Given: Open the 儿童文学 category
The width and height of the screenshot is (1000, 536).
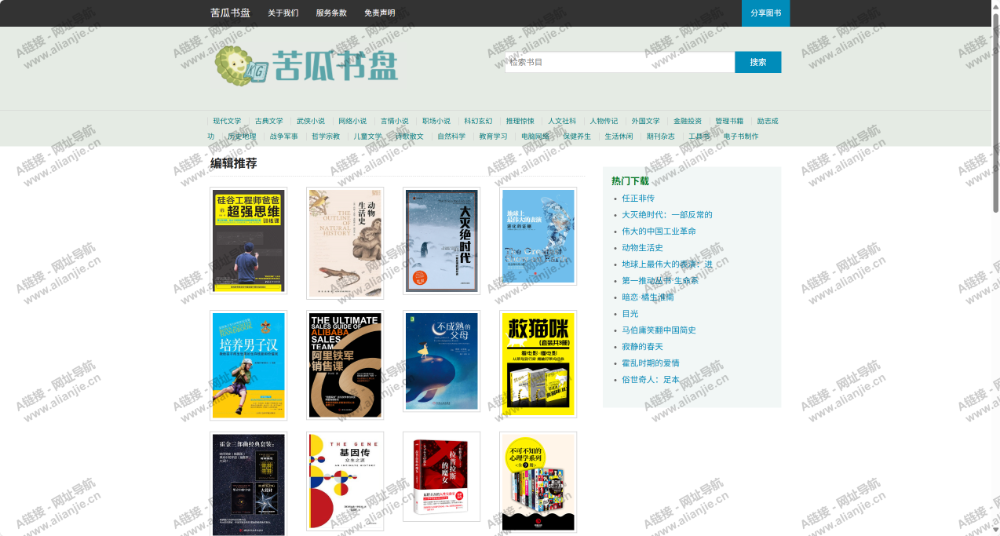Looking at the screenshot, I should (x=368, y=136).
